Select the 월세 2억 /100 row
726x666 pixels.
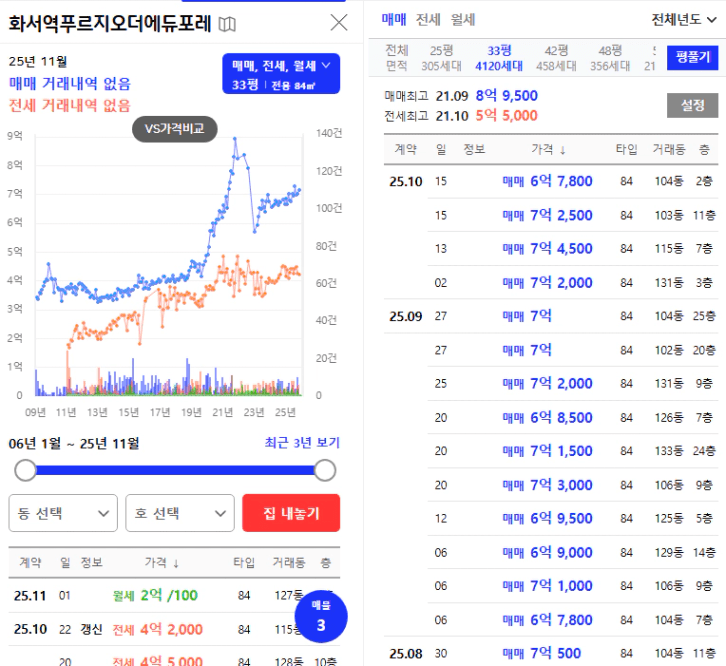click(x=174, y=595)
